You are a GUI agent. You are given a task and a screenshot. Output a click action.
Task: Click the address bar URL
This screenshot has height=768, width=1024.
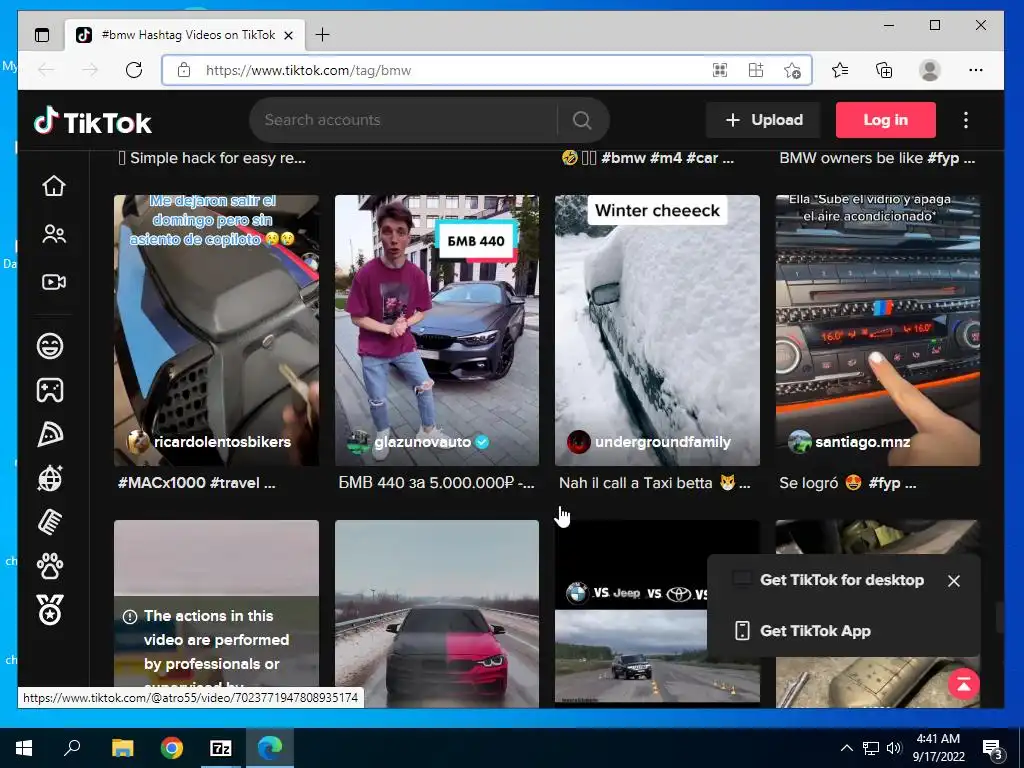(308, 71)
